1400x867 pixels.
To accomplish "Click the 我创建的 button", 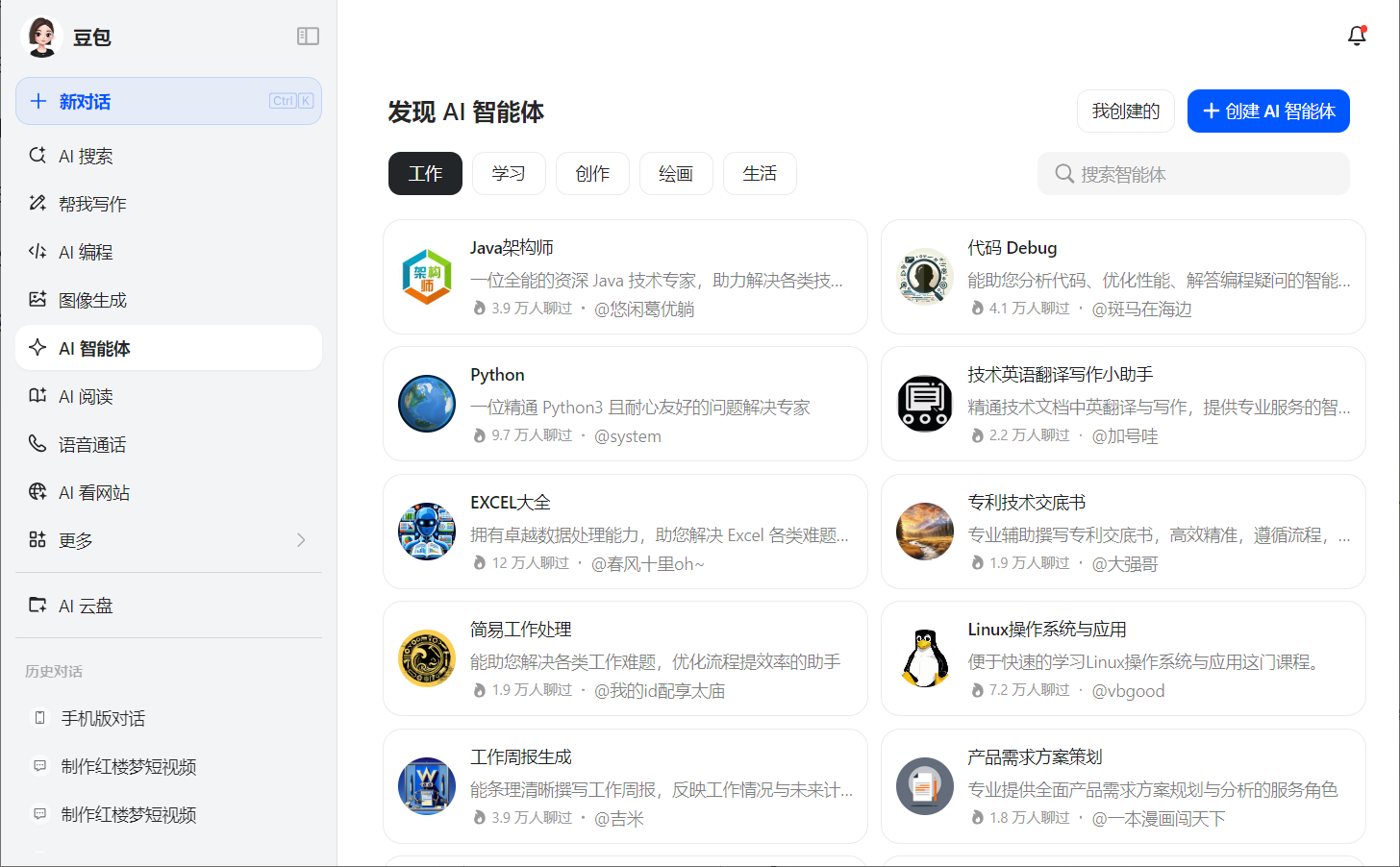I will click(1125, 111).
